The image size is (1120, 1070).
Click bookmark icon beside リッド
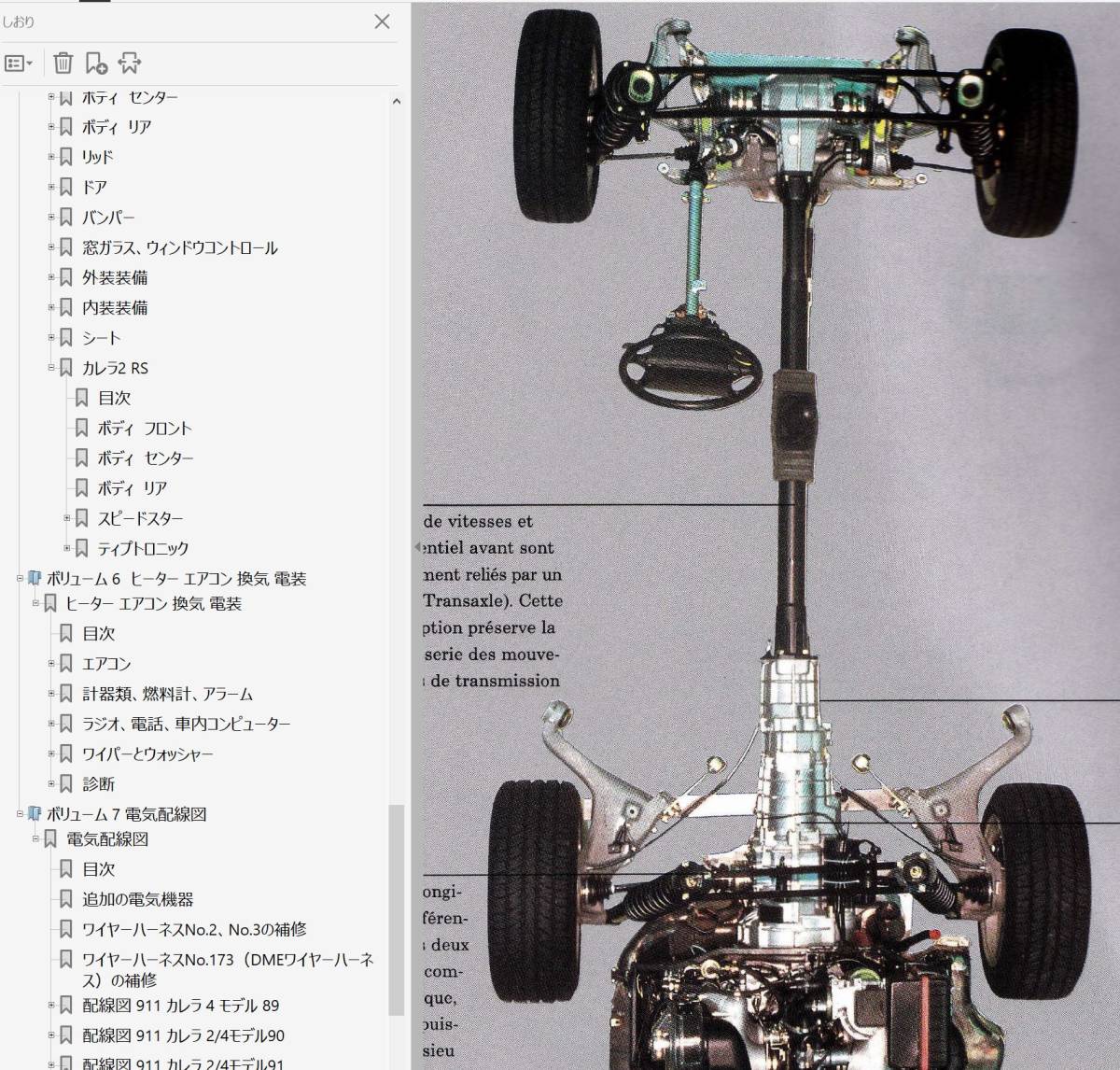point(66,157)
